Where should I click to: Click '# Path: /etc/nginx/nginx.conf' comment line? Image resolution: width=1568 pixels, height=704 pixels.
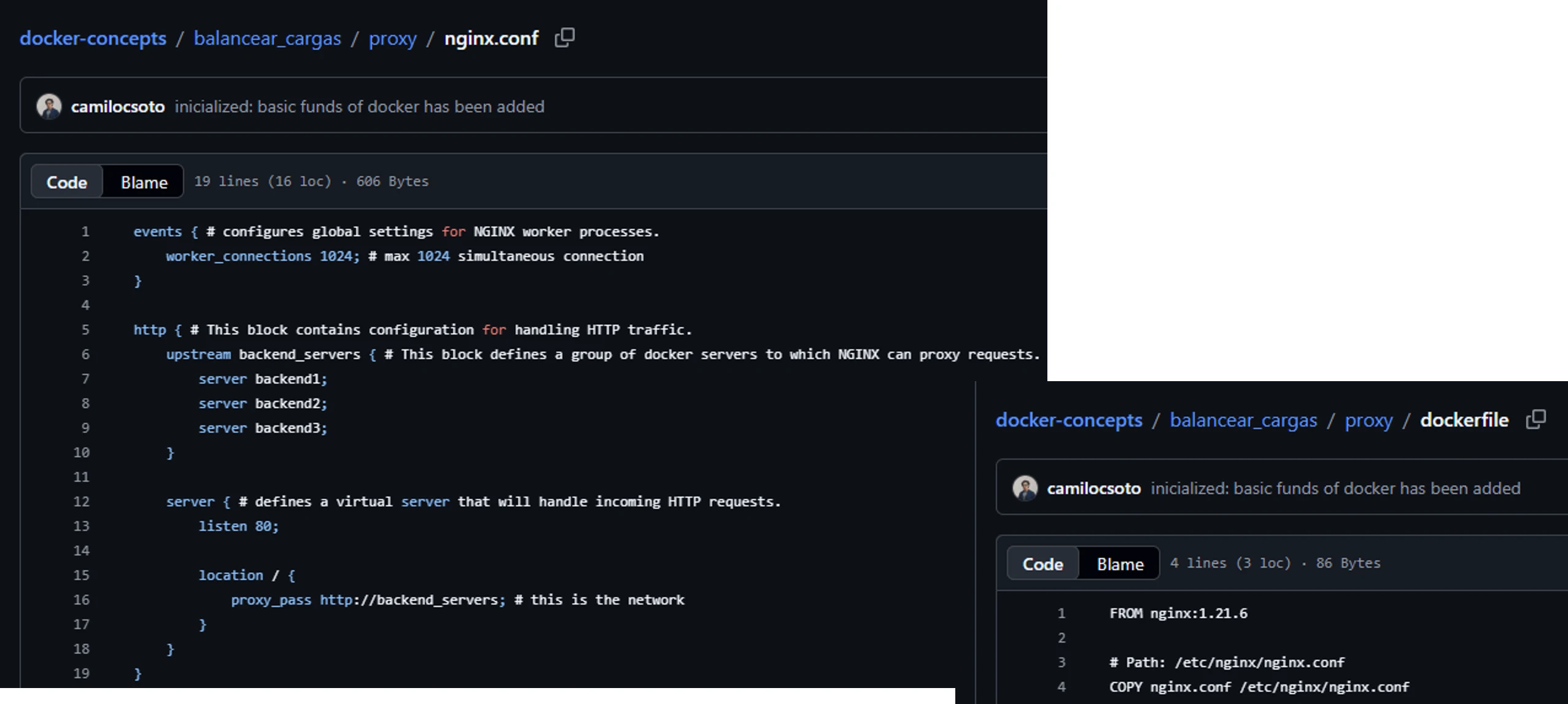pos(1227,662)
